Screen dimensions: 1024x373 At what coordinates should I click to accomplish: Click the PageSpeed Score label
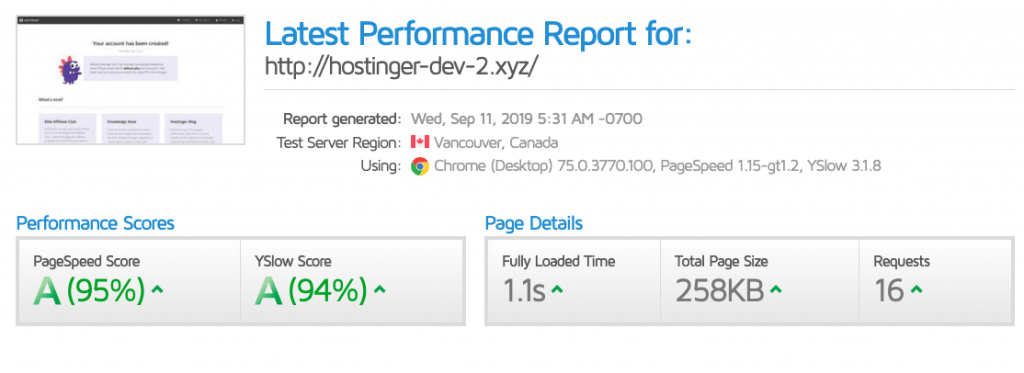point(86,262)
